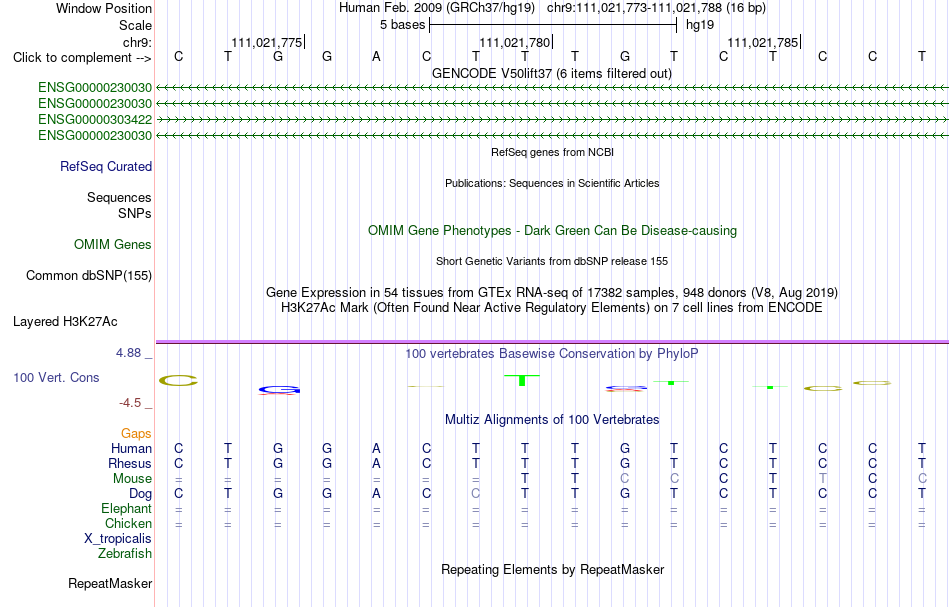Select the 'Zebrafish' species label
950x607 pixels.
click(125, 554)
